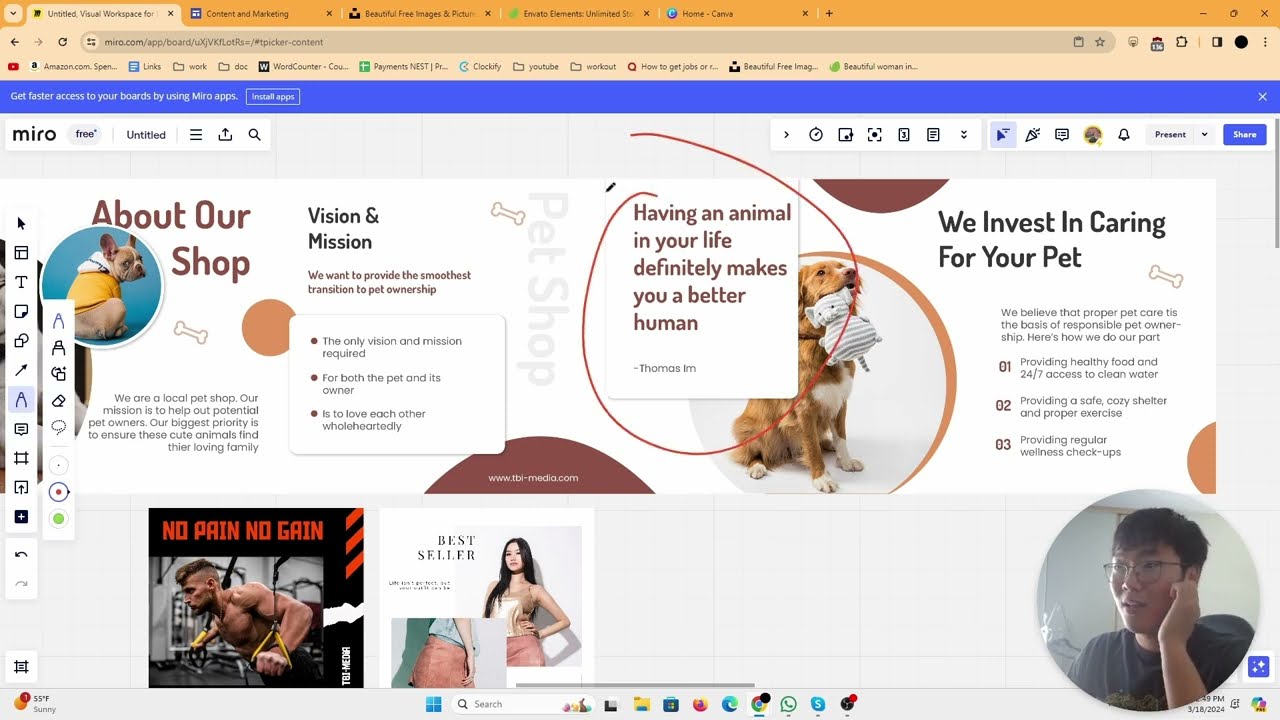Open the Windows Start menu
This screenshot has width=1280, height=720.
click(433, 704)
